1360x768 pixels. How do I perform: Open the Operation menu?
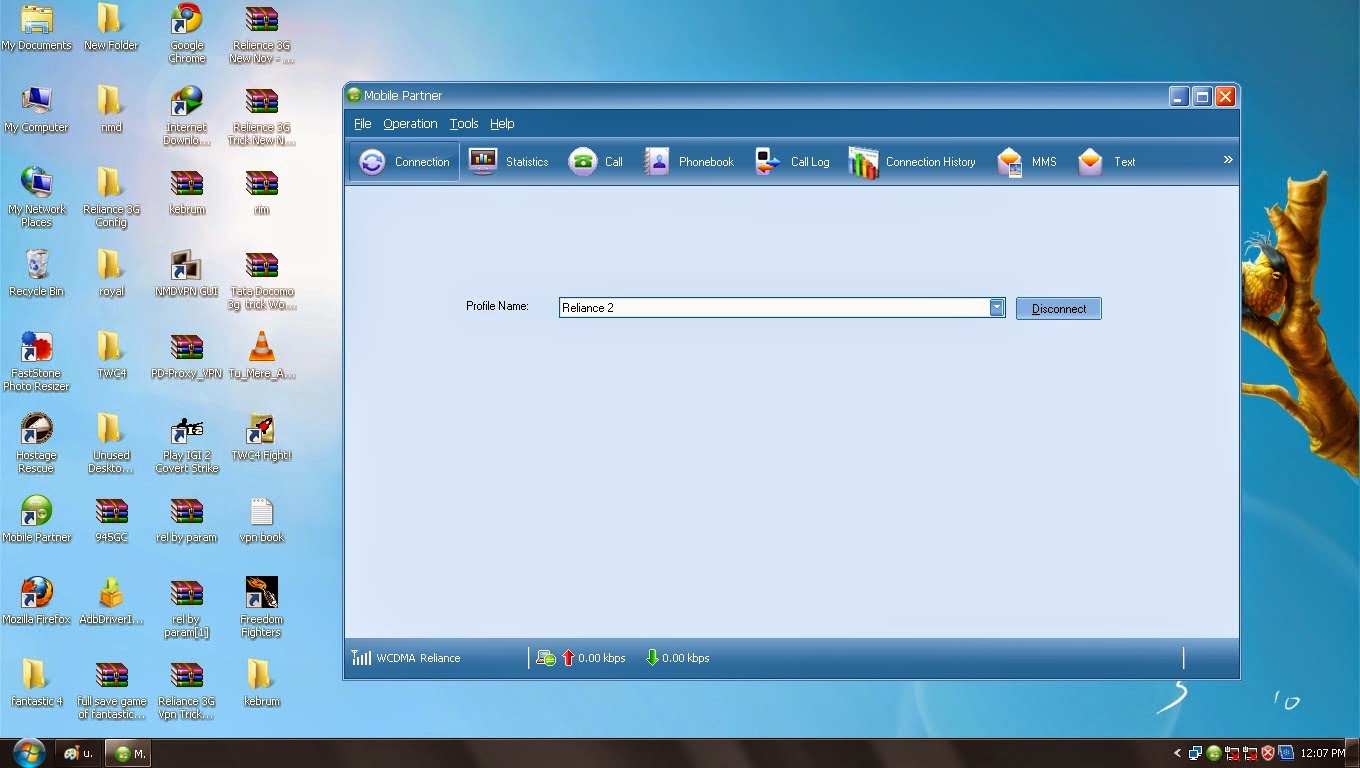tap(410, 124)
